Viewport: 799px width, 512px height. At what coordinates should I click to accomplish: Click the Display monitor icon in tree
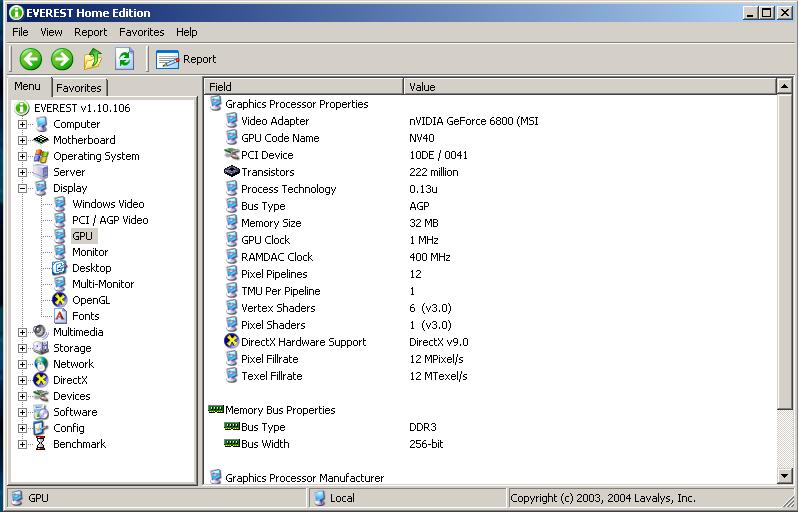pos(41,188)
